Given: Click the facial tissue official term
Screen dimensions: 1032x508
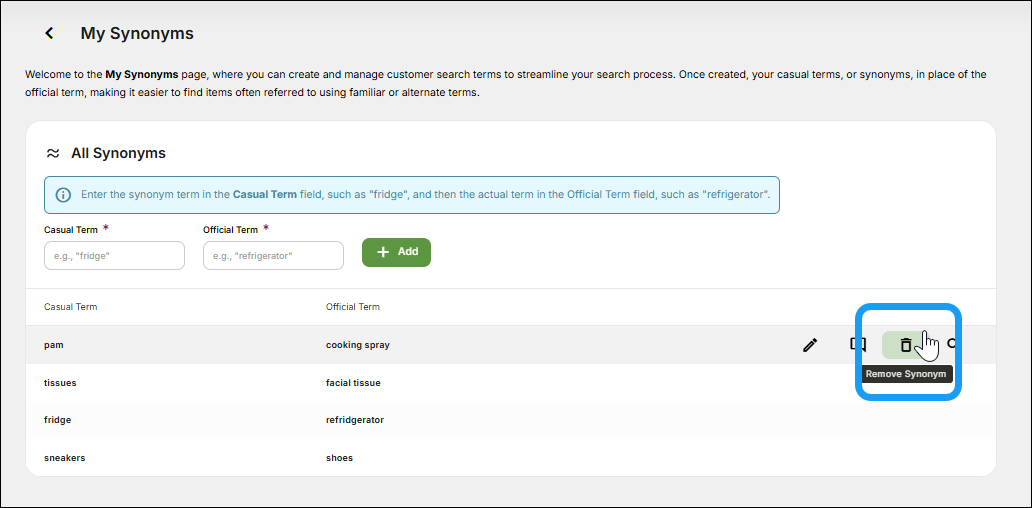Looking at the screenshot, I should tap(353, 383).
